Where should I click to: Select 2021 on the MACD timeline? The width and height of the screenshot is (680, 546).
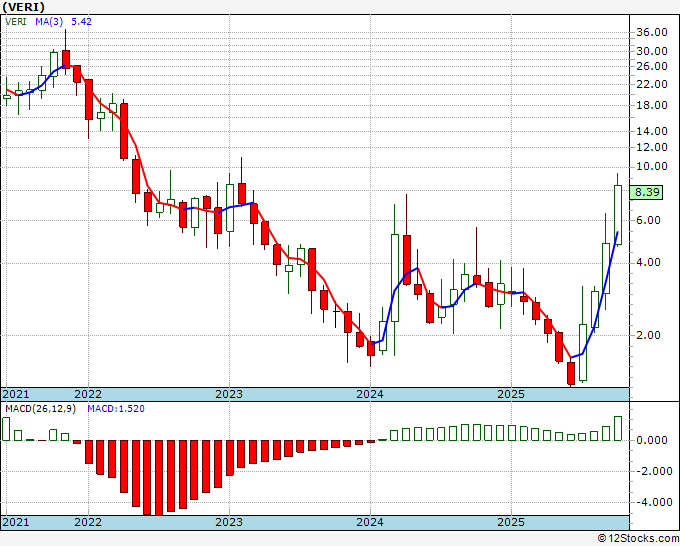16,522
